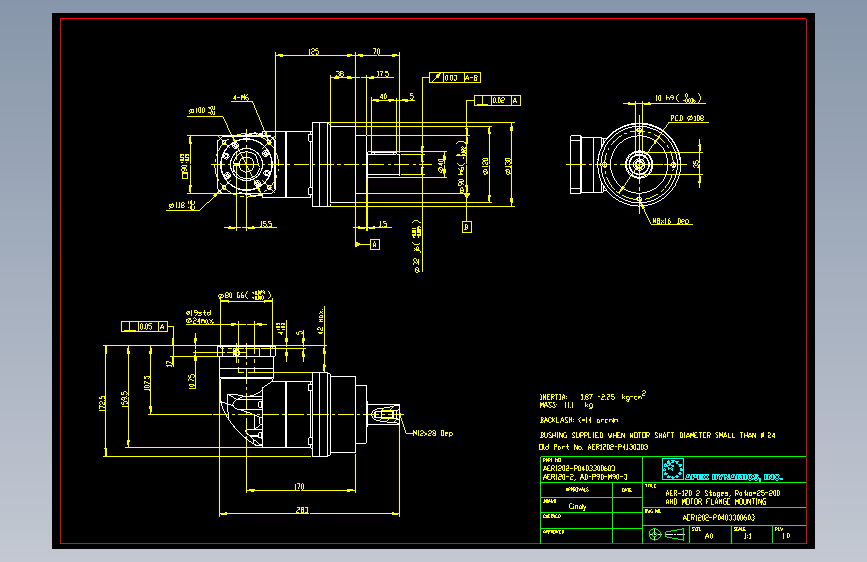Select the "38" dimension in top view
867x562 pixels.
[340, 74]
